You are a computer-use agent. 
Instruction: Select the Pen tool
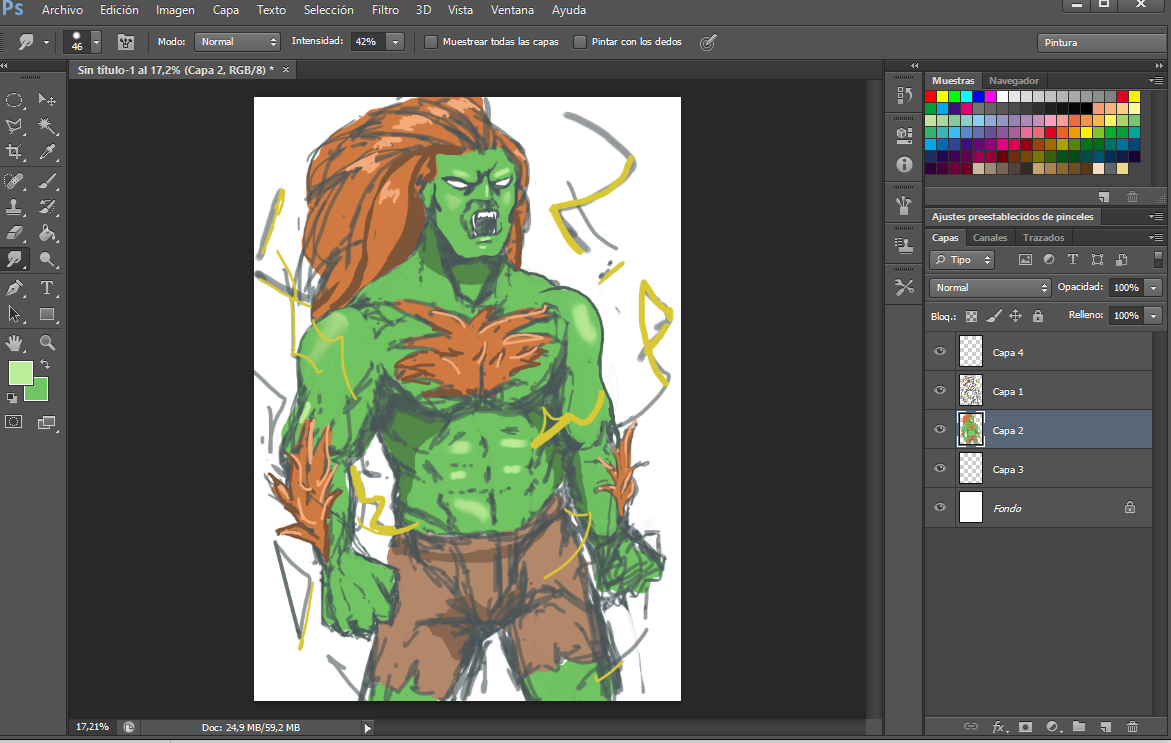14,288
